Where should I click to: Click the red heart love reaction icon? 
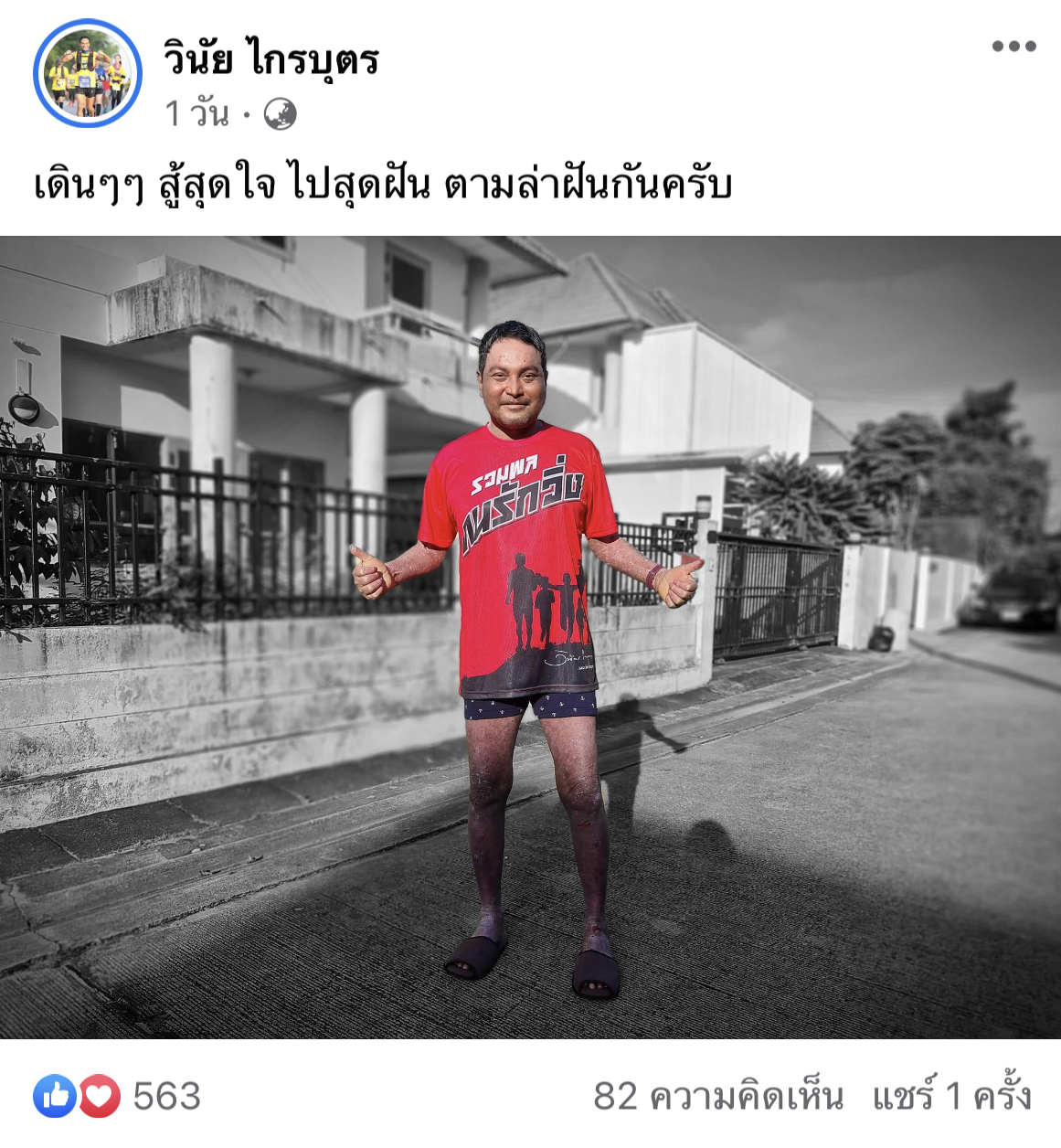(99, 1096)
